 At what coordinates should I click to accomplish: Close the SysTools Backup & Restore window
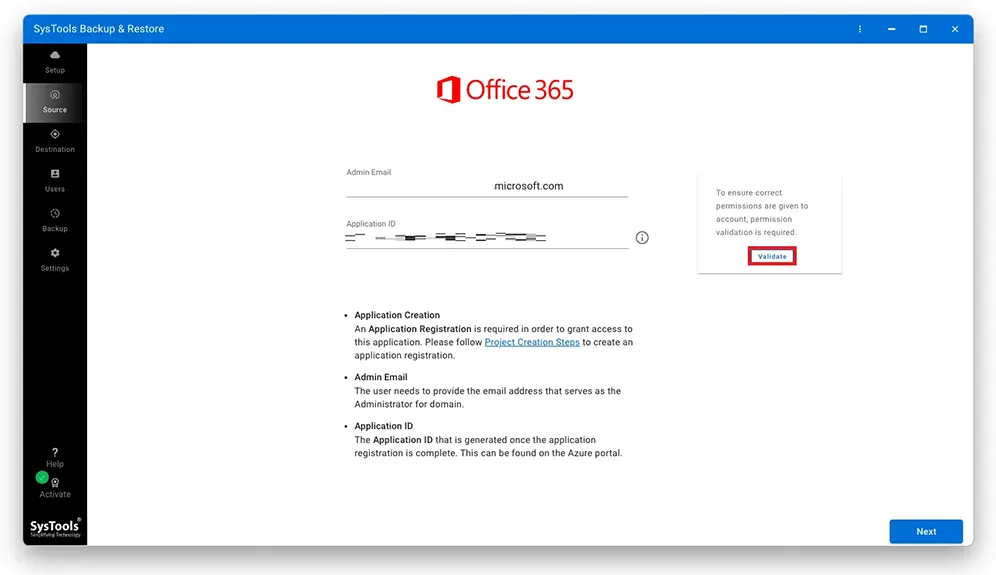coord(955,29)
